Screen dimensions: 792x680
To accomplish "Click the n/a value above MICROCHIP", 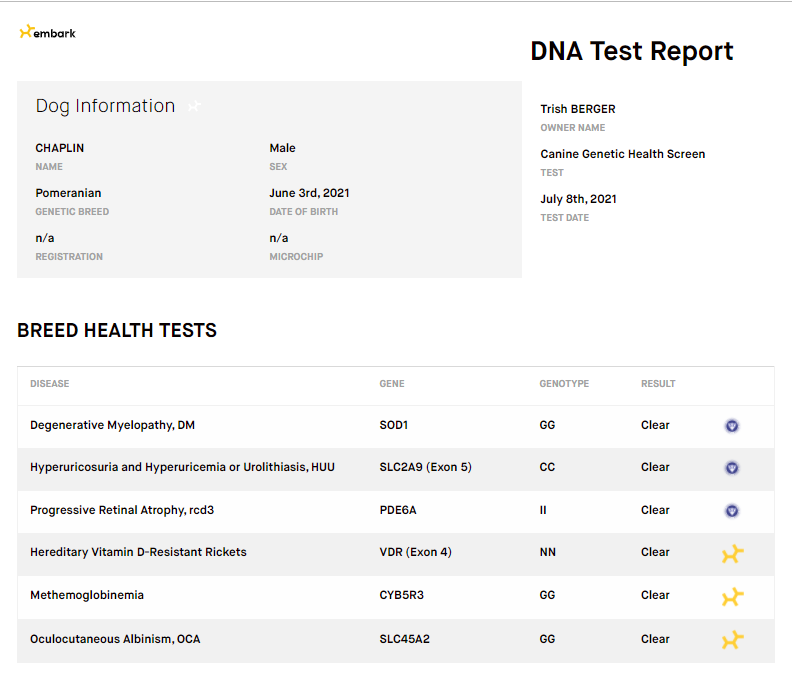I will pos(279,238).
